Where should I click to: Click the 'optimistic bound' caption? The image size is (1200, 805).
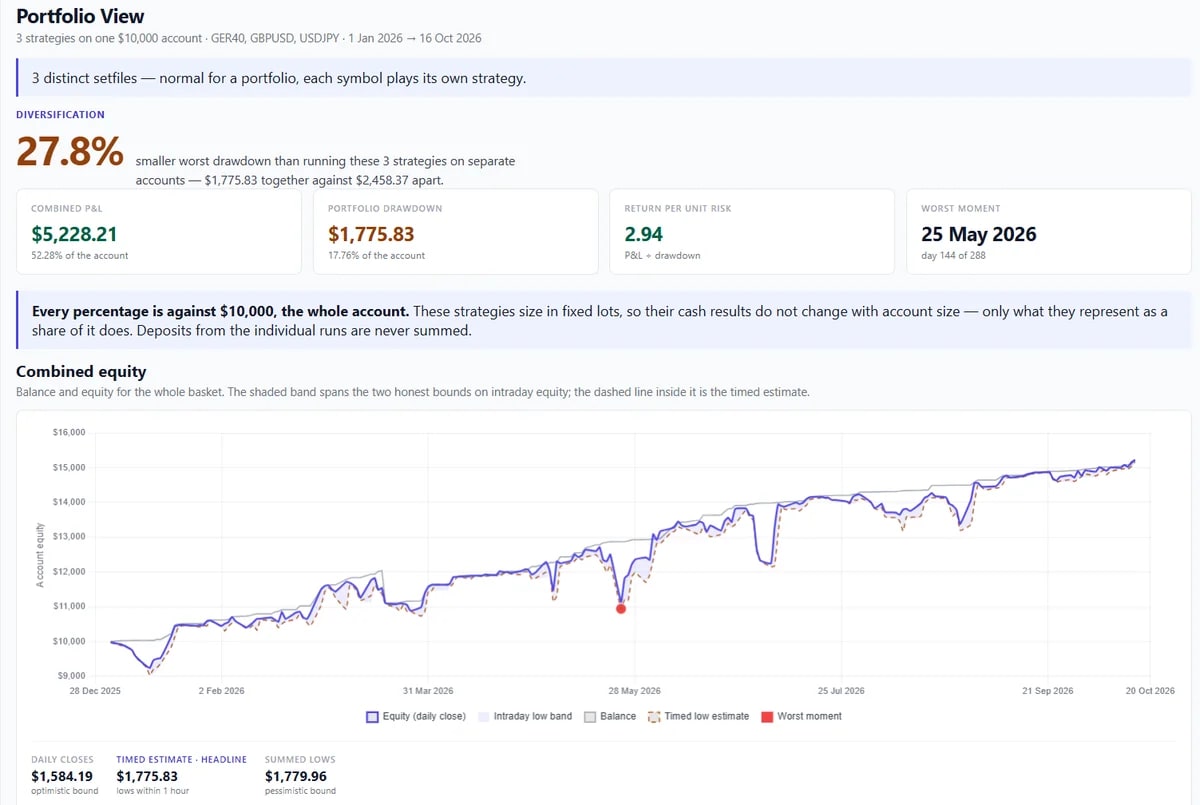(65, 791)
